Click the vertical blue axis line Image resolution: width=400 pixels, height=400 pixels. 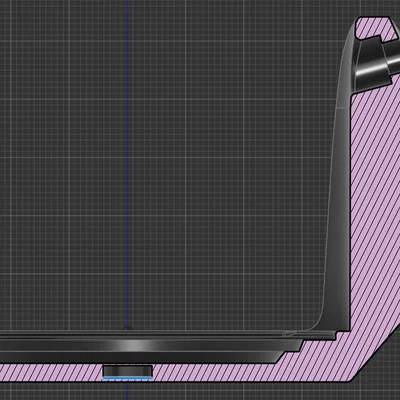[x=127, y=165]
